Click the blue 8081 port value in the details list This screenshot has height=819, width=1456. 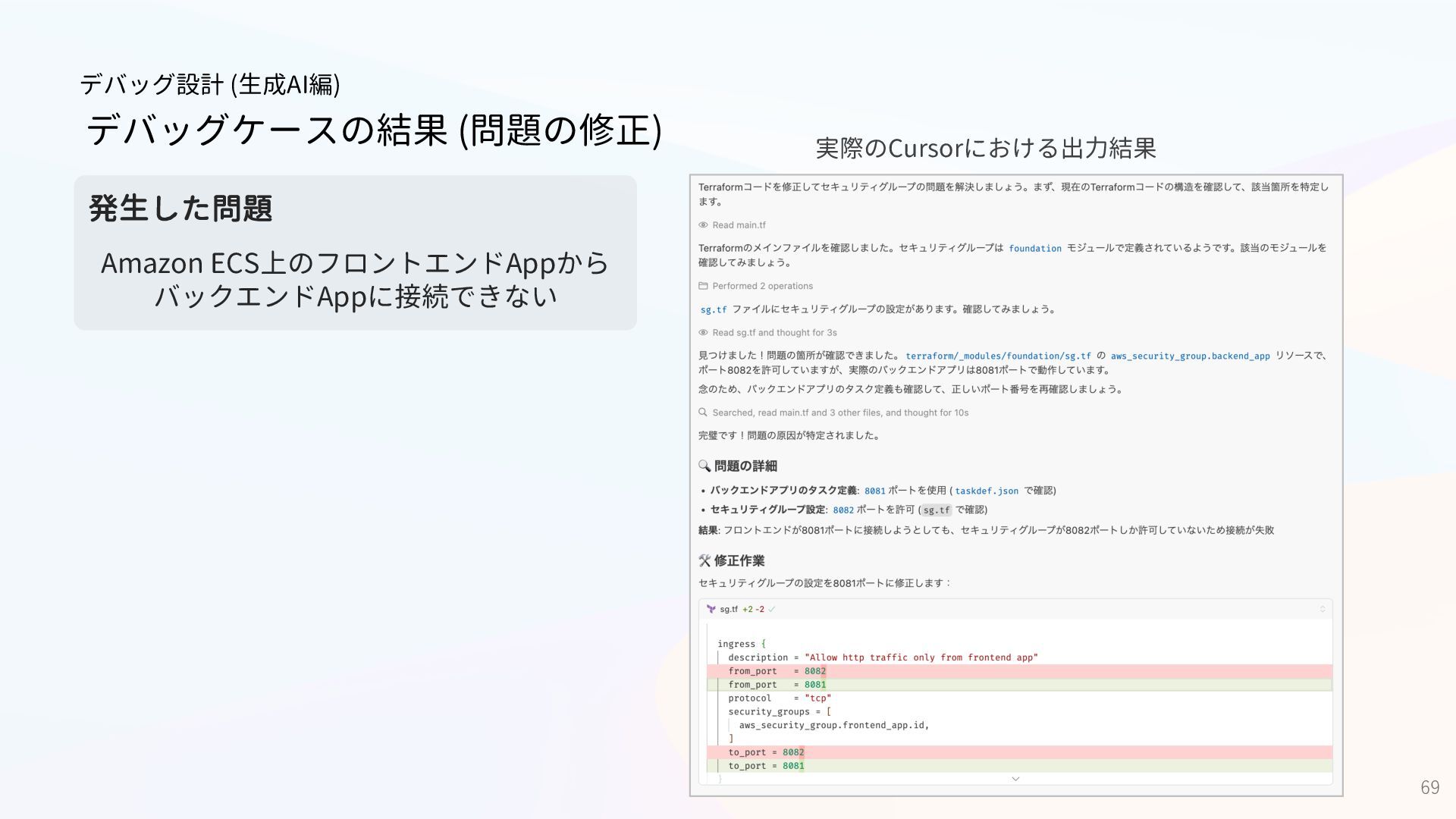874,491
